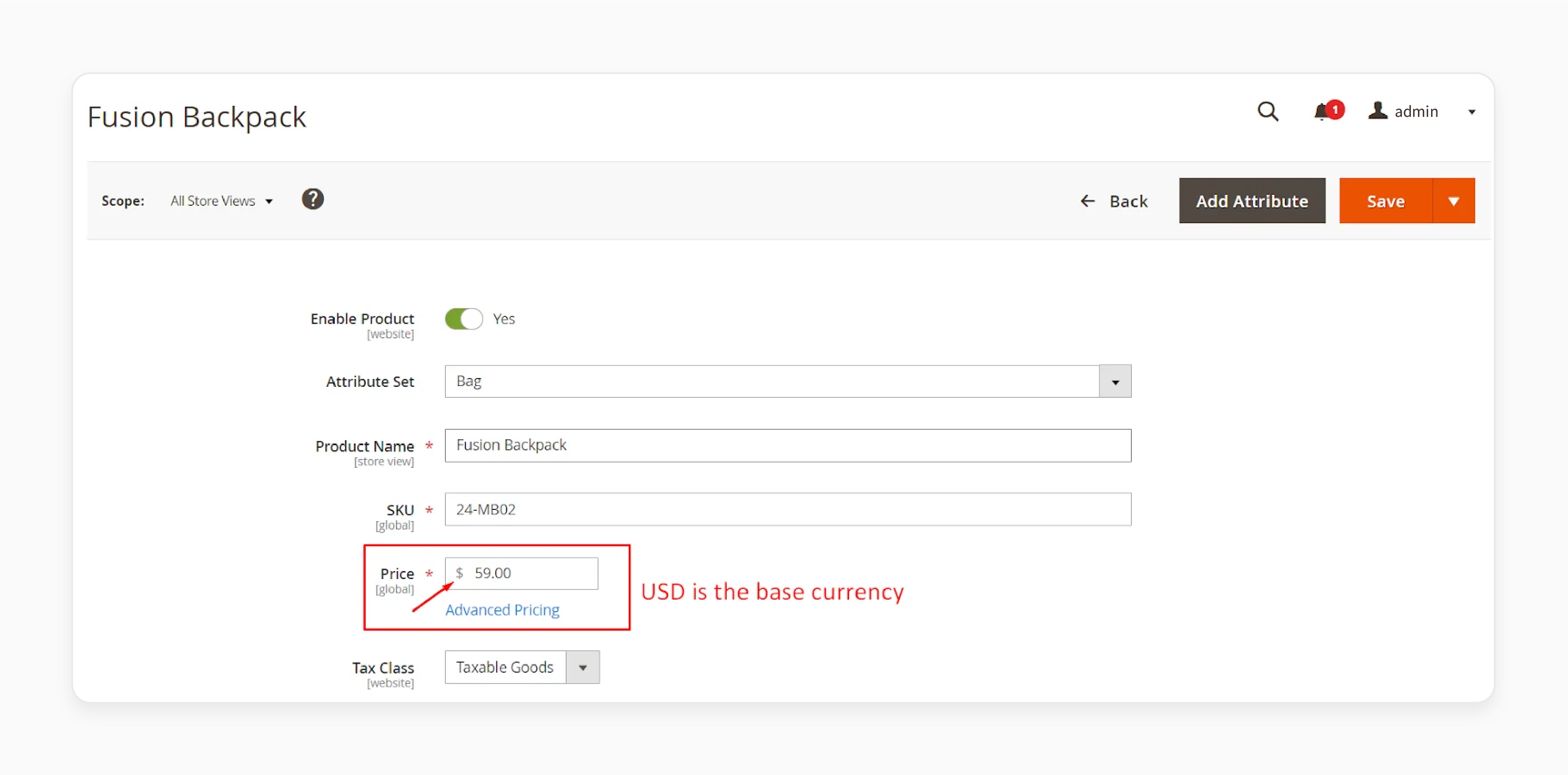Click the Add Attribute button
The width and height of the screenshot is (1568, 775).
click(1252, 201)
